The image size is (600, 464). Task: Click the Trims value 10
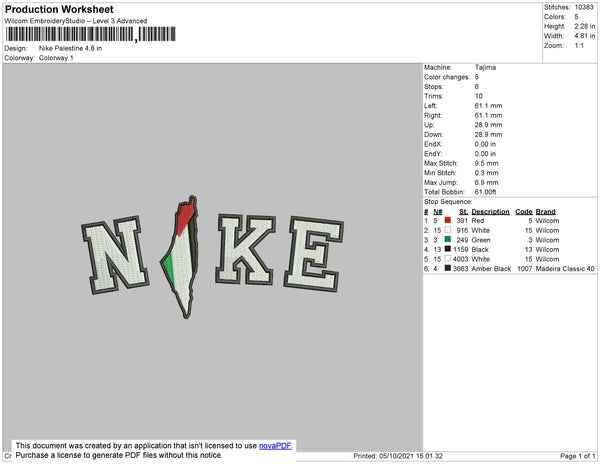click(x=479, y=96)
